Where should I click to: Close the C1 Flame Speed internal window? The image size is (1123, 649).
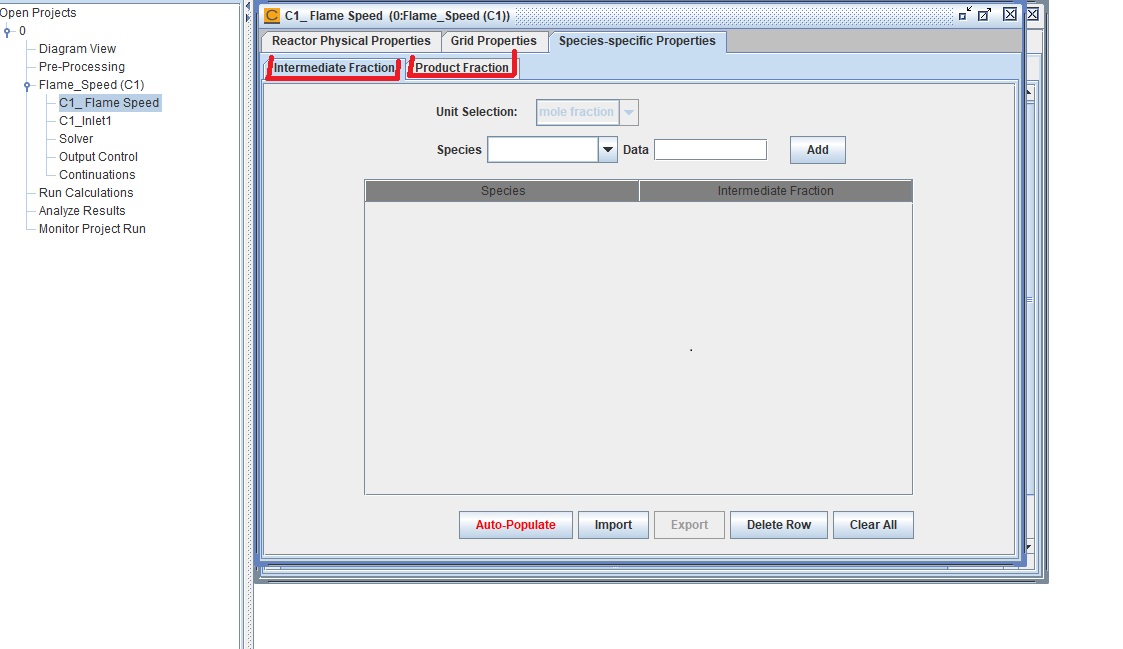pos(1010,14)
